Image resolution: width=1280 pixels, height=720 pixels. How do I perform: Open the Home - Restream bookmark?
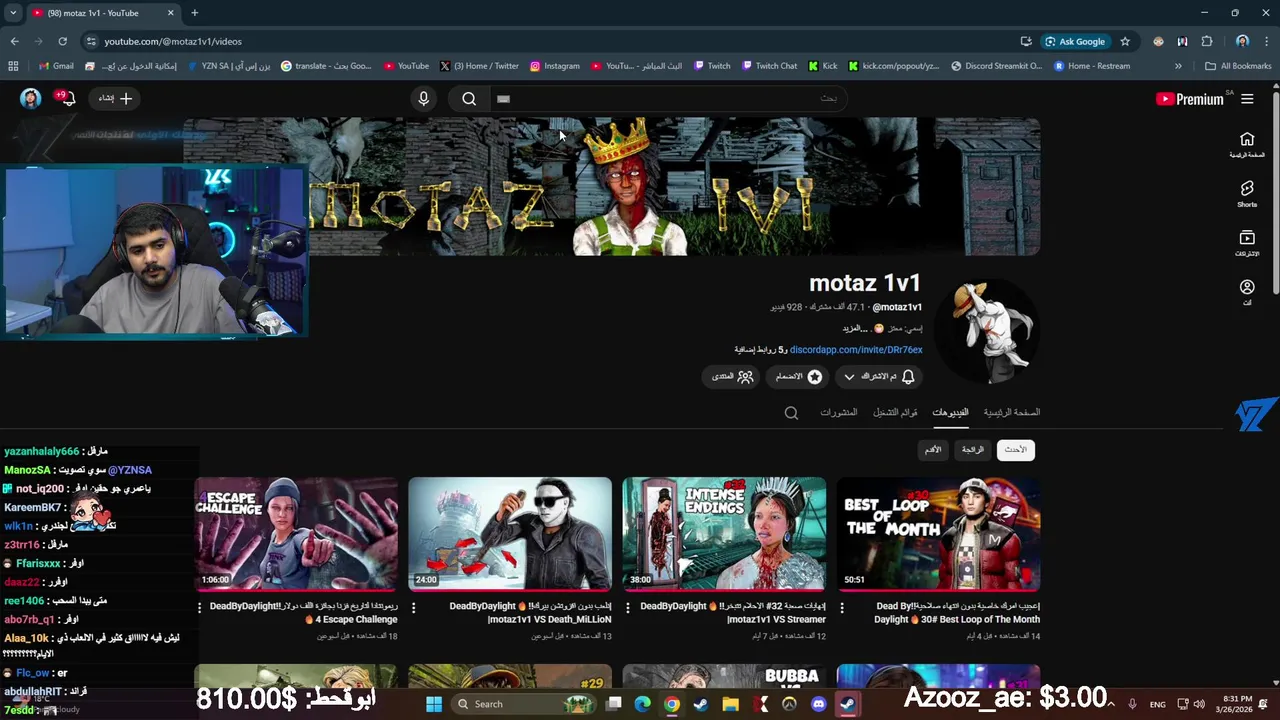(1091, 66)
